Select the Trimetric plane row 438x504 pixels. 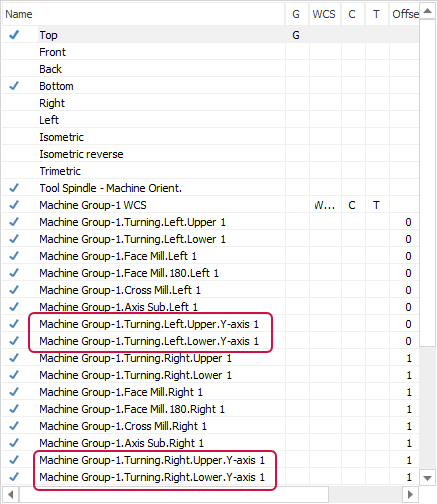[210, 171]
